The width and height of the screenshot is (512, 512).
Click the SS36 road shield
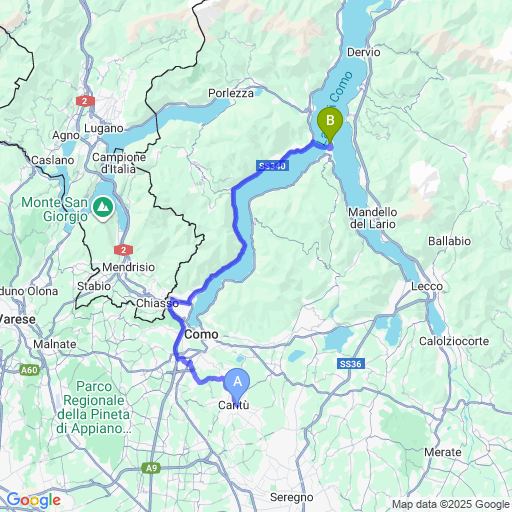pos(351,364)
